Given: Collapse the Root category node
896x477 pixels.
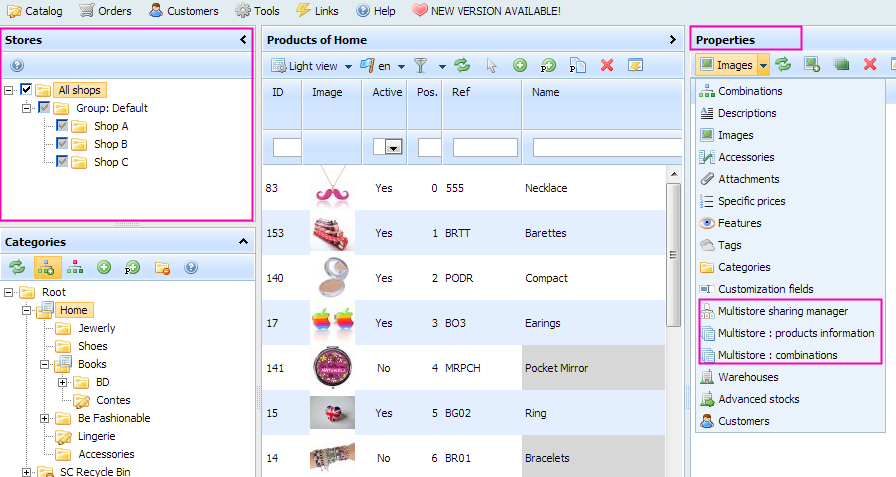Looking at the screenshot, I should [9, 292].
